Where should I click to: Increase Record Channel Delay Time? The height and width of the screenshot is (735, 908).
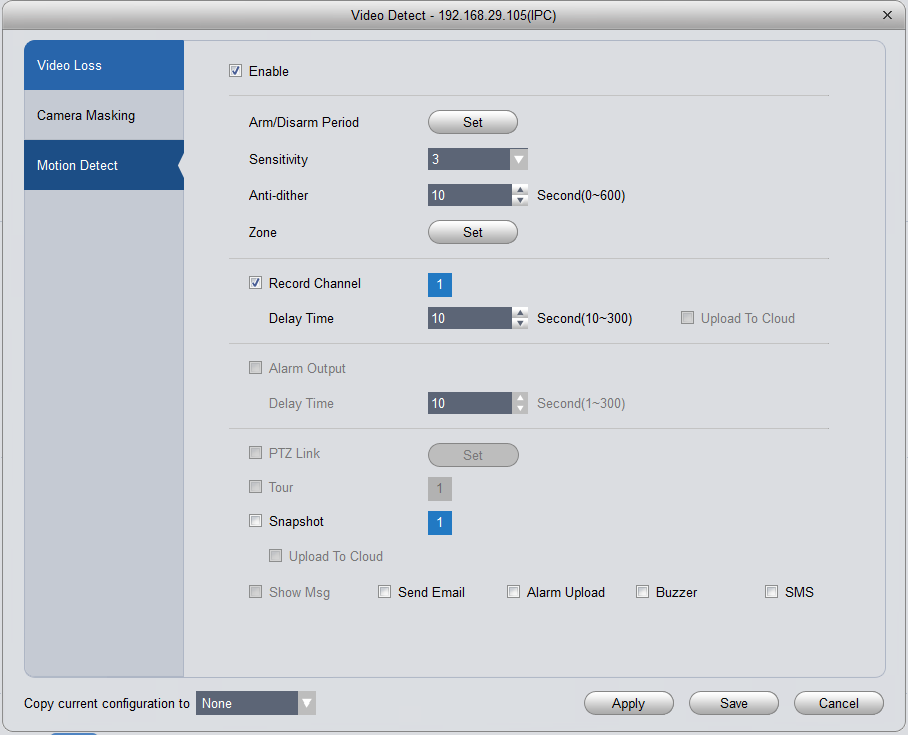pyautogui.click(x=520, y=313)
